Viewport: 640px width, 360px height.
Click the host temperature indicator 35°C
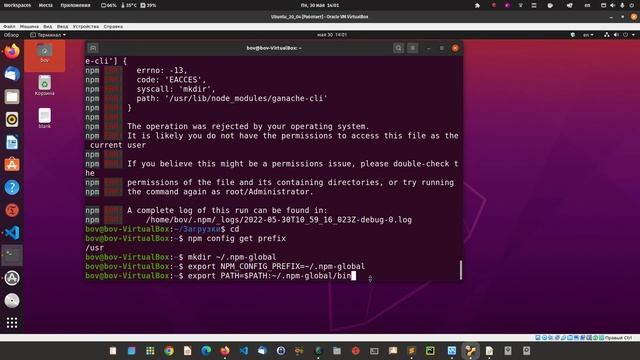pyautogui.click(x=128, y=5)
